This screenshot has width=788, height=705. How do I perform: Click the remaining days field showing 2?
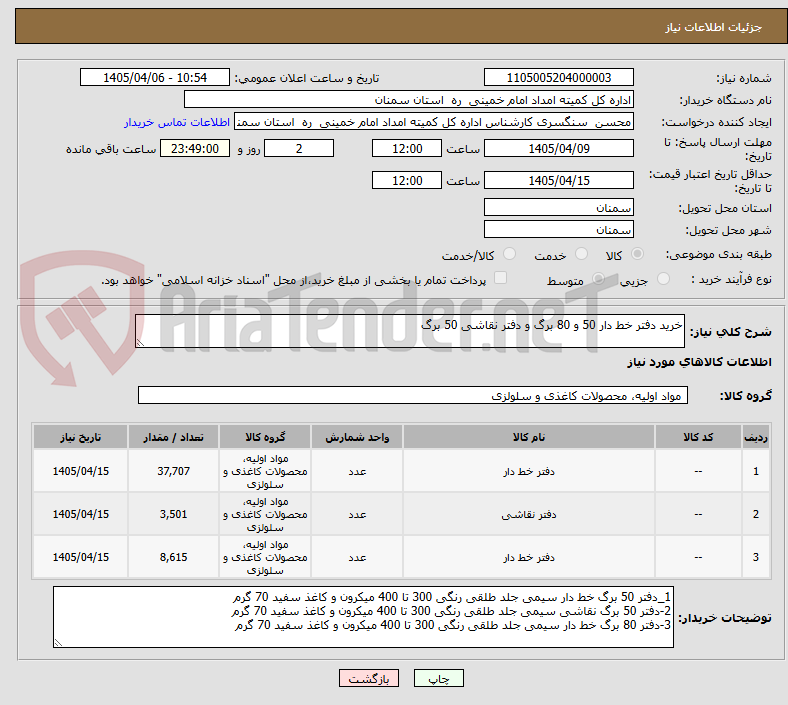pyautogui.click(x=299, y=149)
